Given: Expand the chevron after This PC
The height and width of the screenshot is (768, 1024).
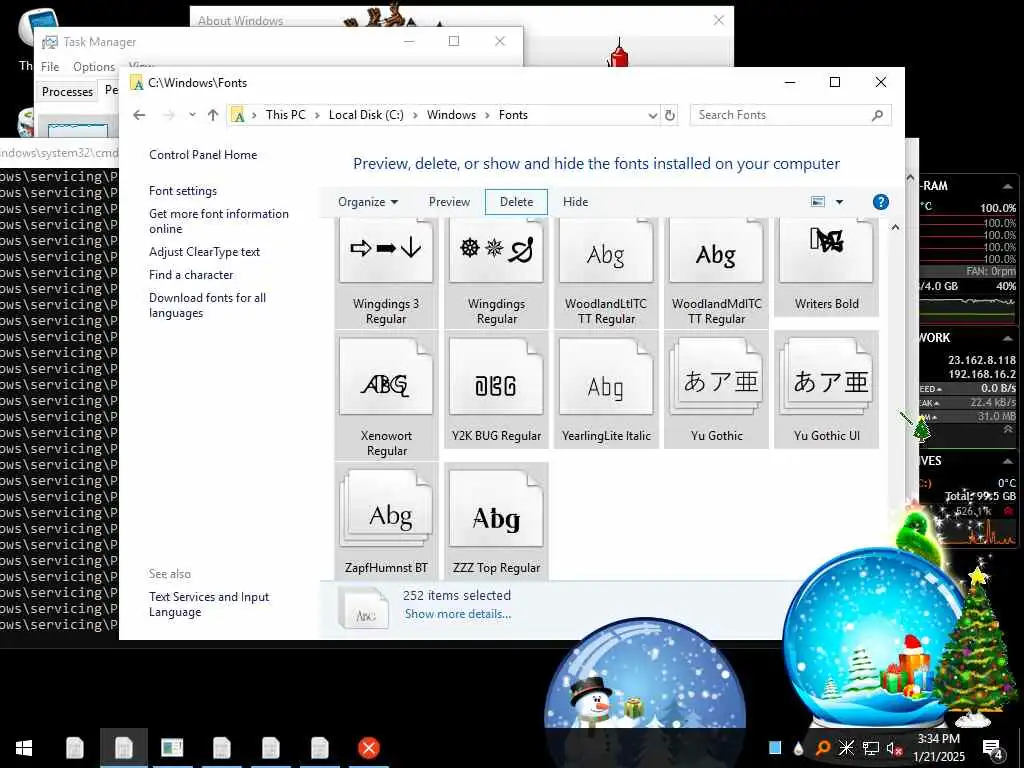Looking at the screenshot, I should click(317, 115).
